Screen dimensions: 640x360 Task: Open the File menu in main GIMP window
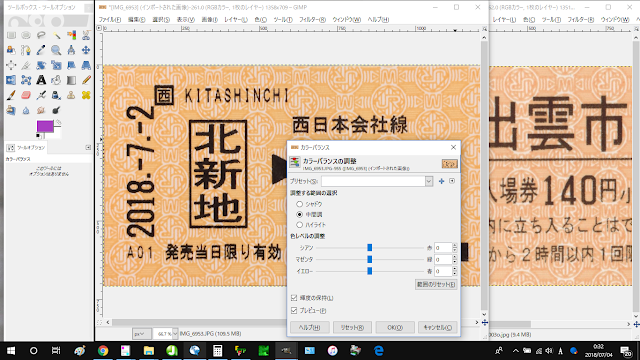click(109, 20)
